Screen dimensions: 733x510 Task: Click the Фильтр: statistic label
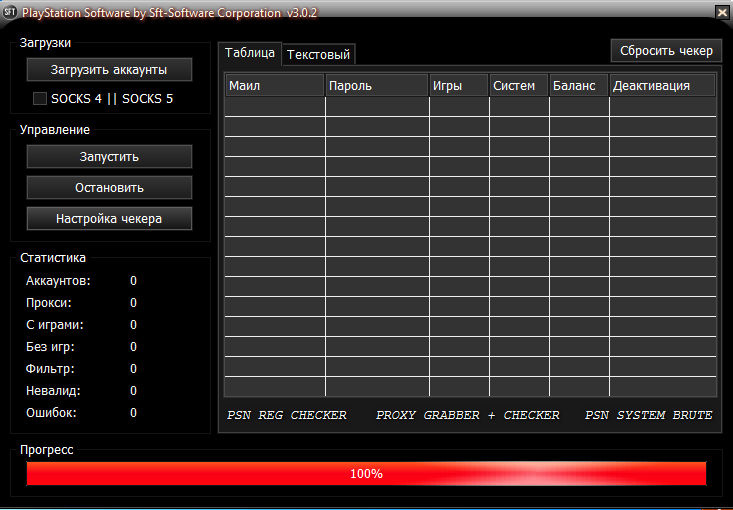pyautogui.click(x=50, y=369)
